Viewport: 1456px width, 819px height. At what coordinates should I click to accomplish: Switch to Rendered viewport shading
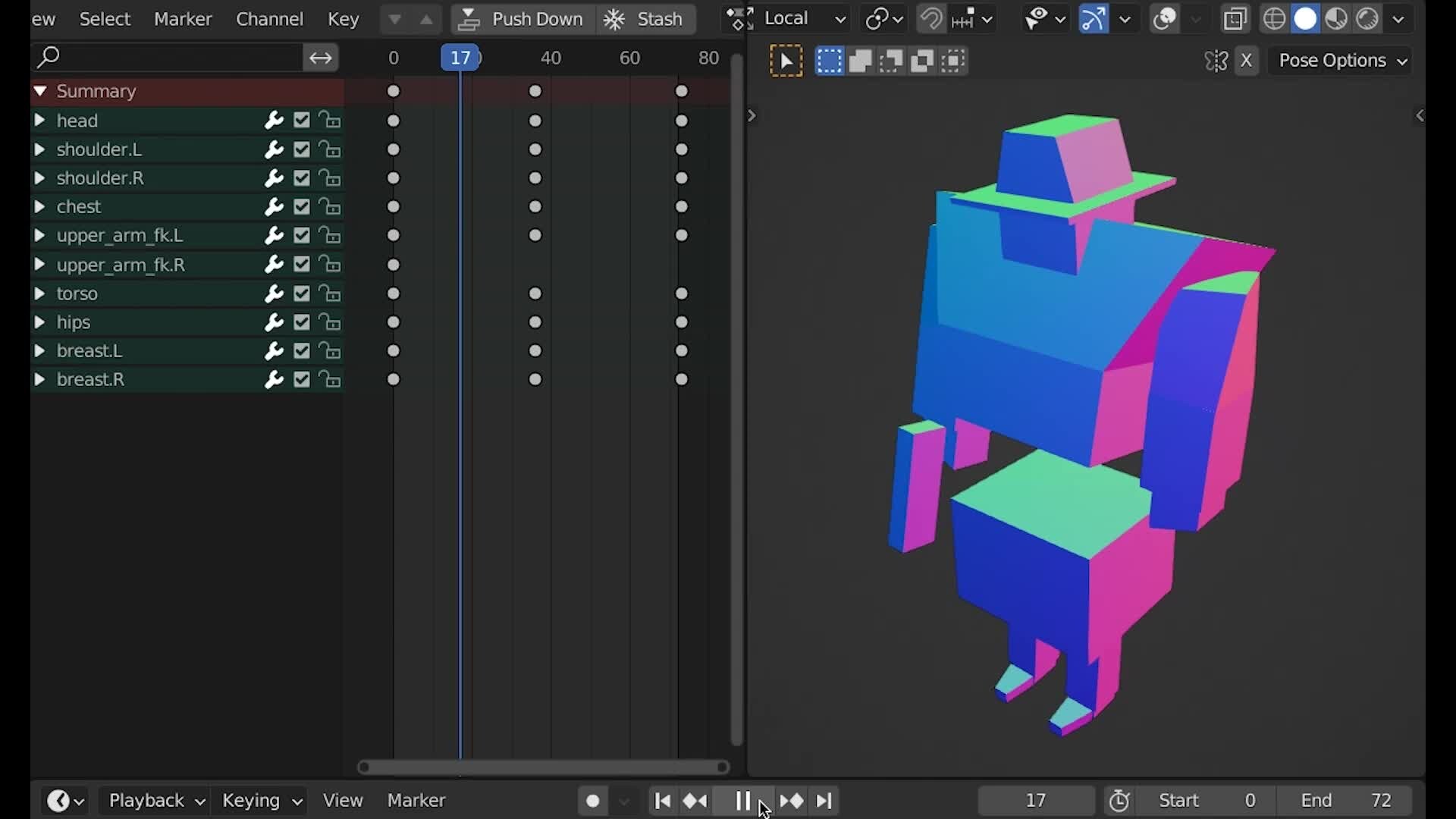click(x=1367, y=18)
